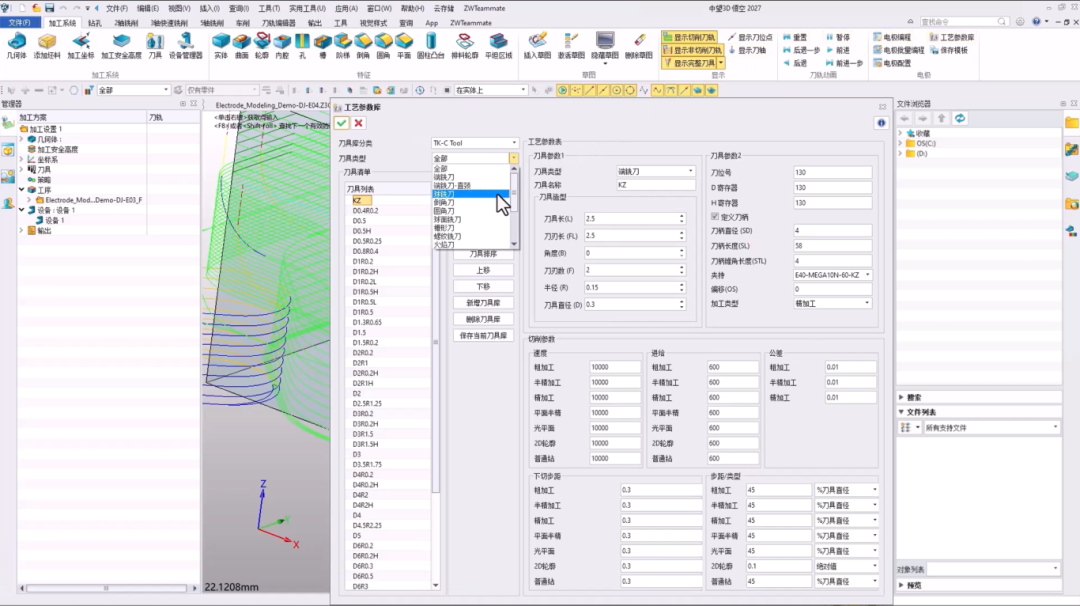Select the 圆角 fillet feature icon
Viewport: 1080px width, 606px height.
point(384,45)
